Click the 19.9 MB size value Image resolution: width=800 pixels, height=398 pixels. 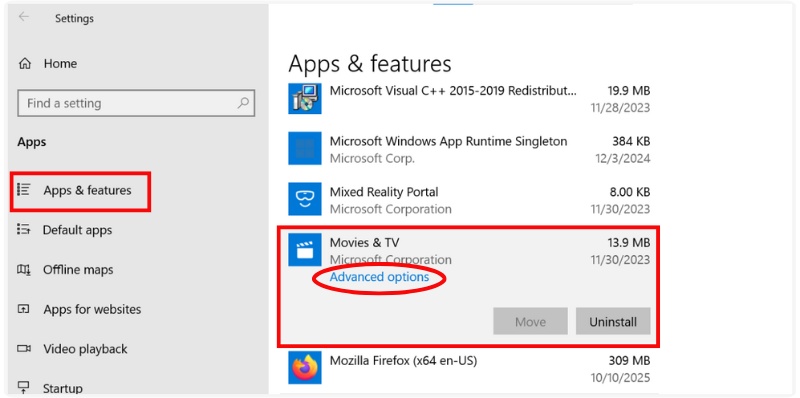629,91
